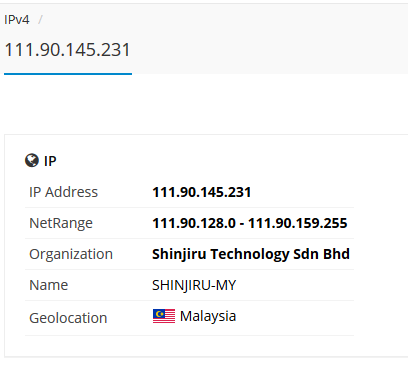The height and width of the screenshot is (370, 408).
Task: Click the blue underline beneath the title
Action: point(68,74)
